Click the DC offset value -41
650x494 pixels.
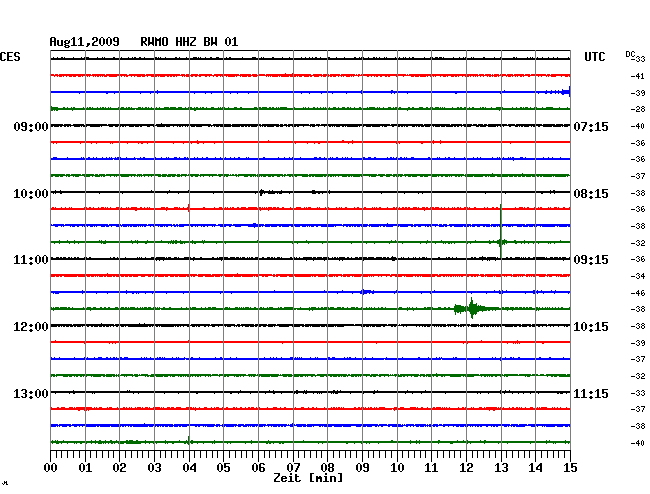638,76
